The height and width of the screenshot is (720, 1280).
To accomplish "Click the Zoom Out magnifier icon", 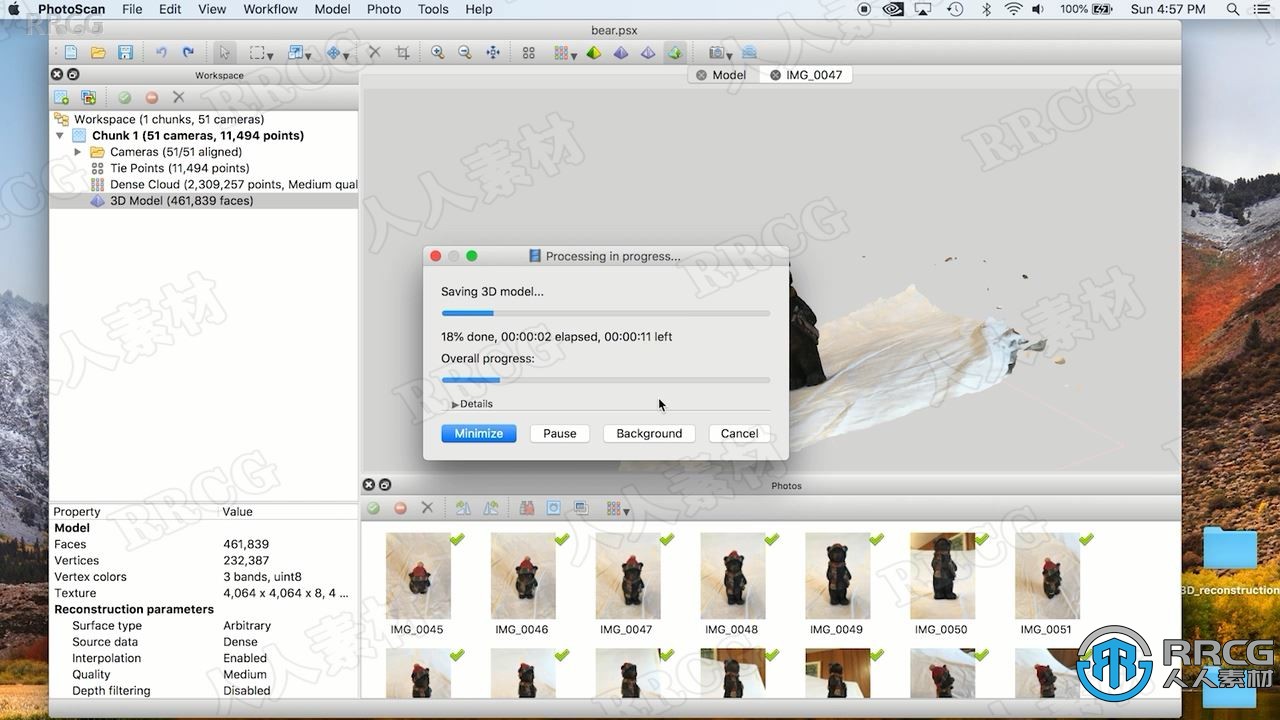I will [x=465, y=52].
